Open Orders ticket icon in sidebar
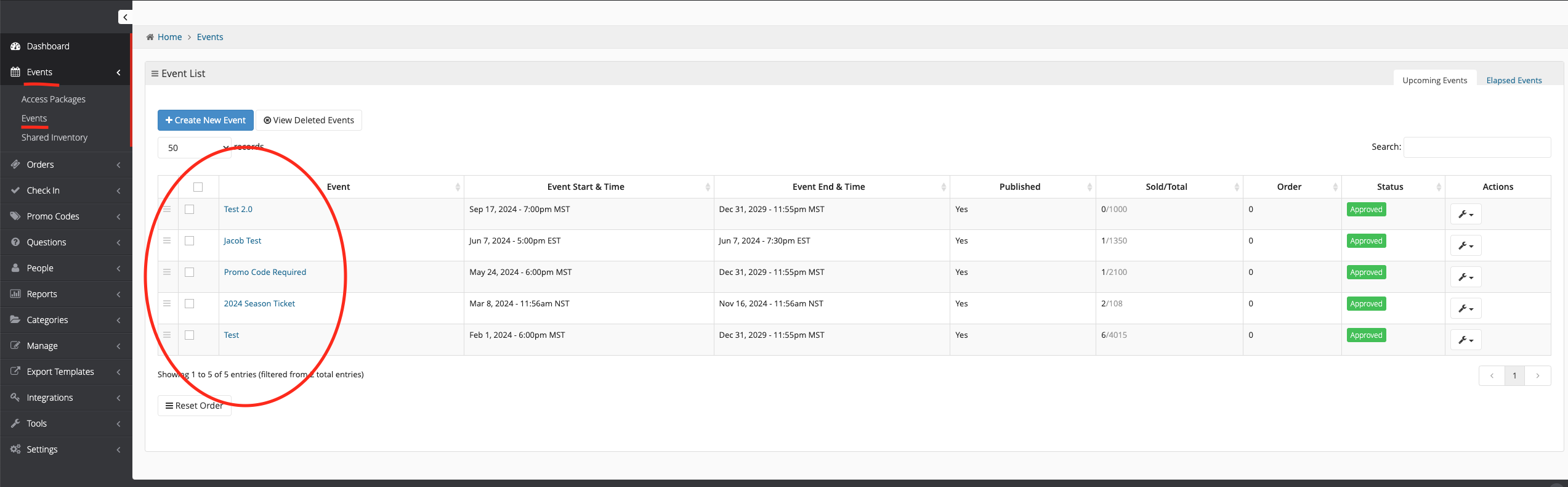Image resolution: width=1568 pixels, height=487 pixels. click(15, 165)
